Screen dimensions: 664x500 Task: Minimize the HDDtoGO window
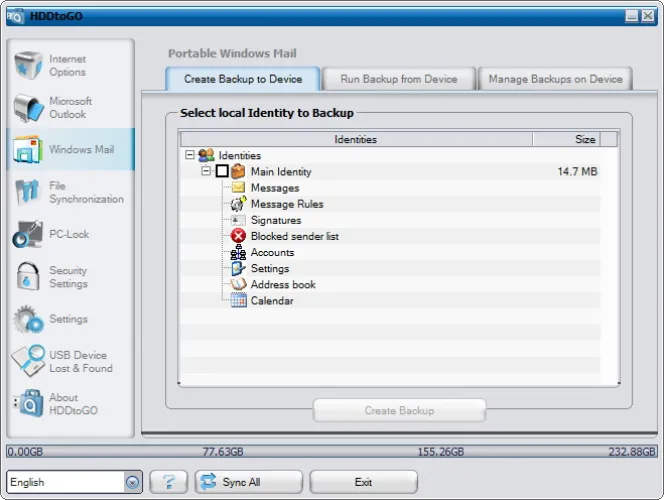click(x=632, y=16)
